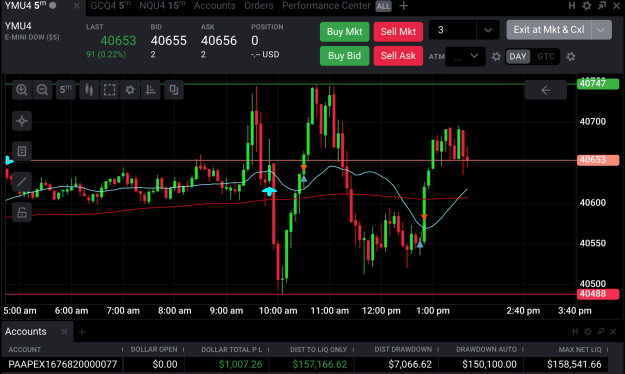
Task: Click the $1,007.26 total P L value
Action: [240, 364]
